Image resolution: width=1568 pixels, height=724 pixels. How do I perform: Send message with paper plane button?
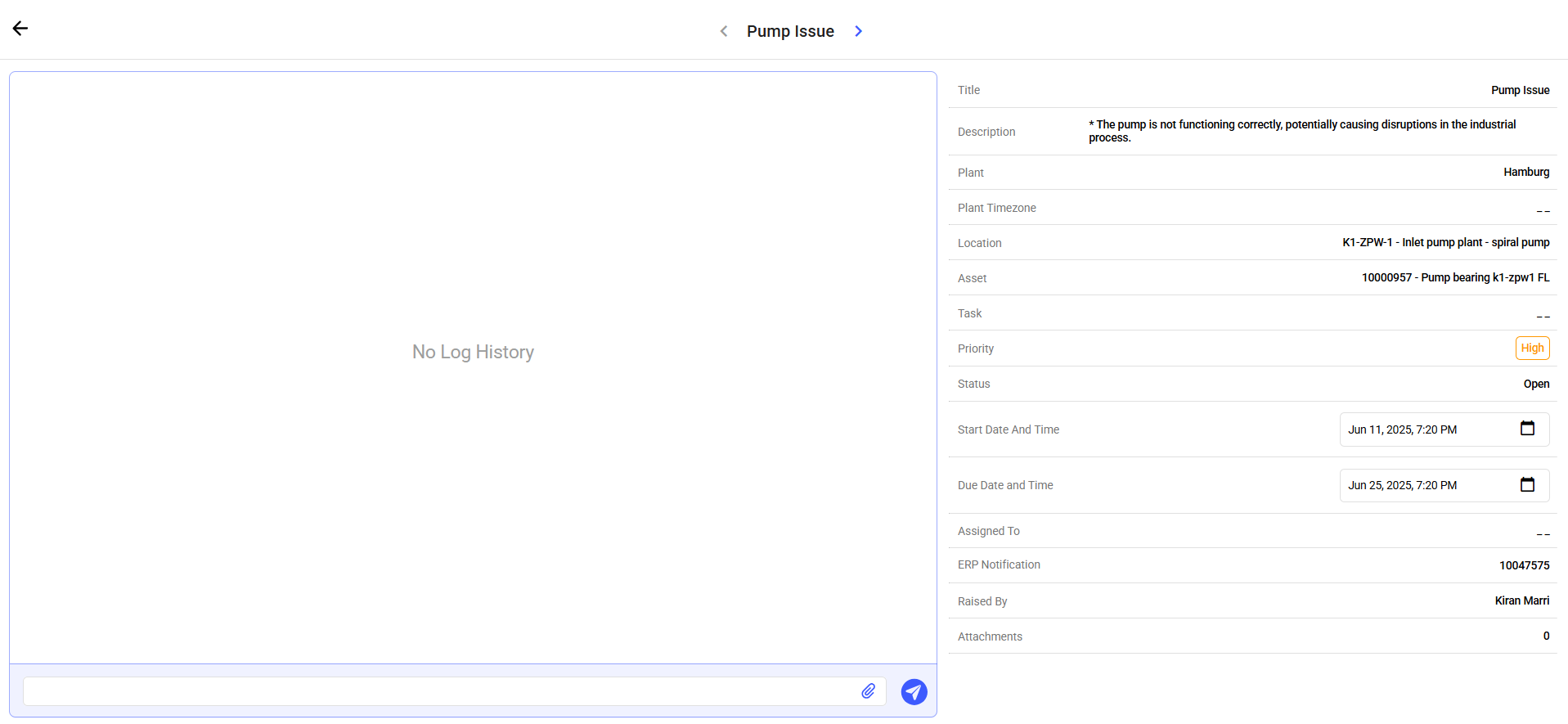coord(914,692)
